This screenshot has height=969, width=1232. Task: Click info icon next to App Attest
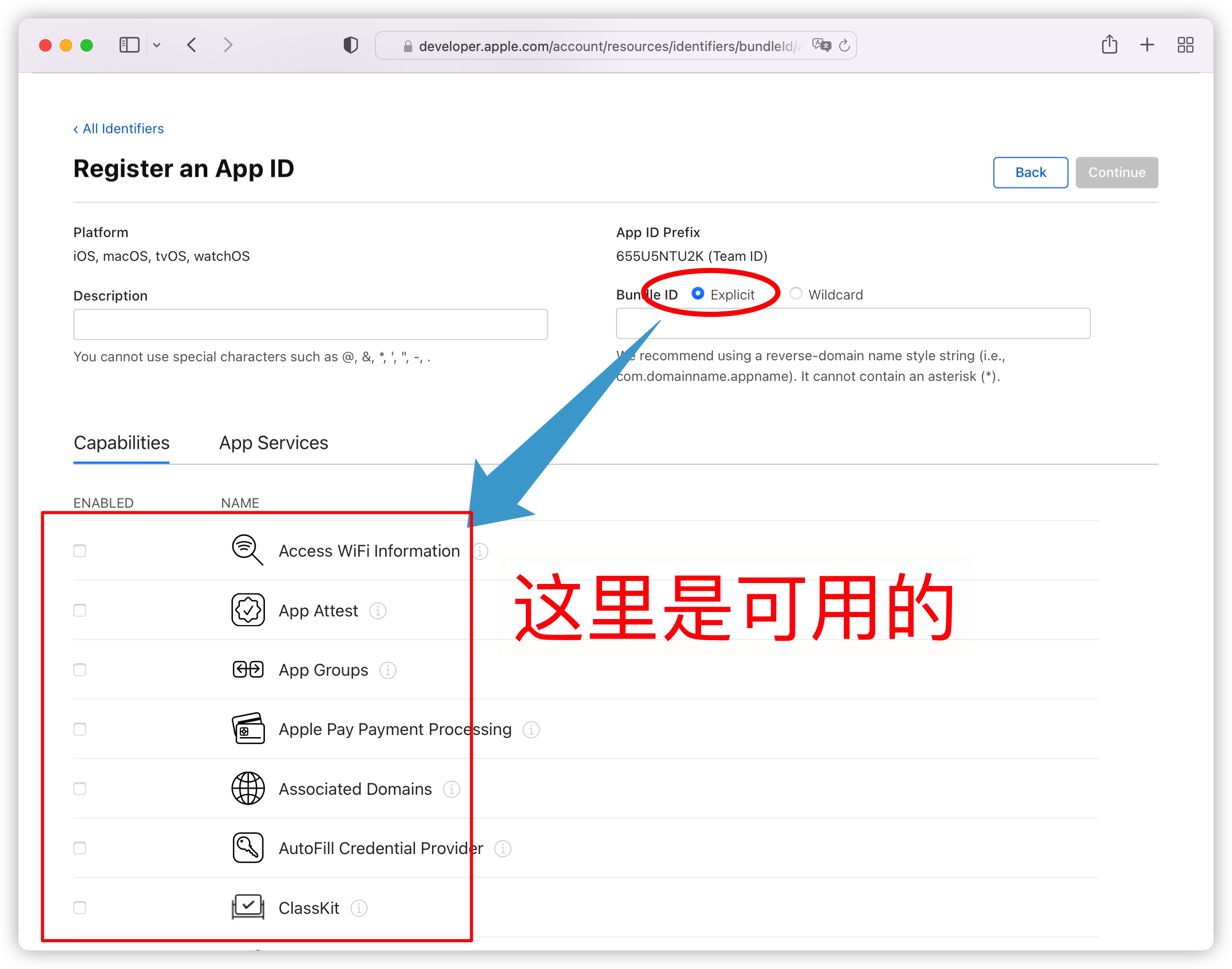[x=378, y=611]
